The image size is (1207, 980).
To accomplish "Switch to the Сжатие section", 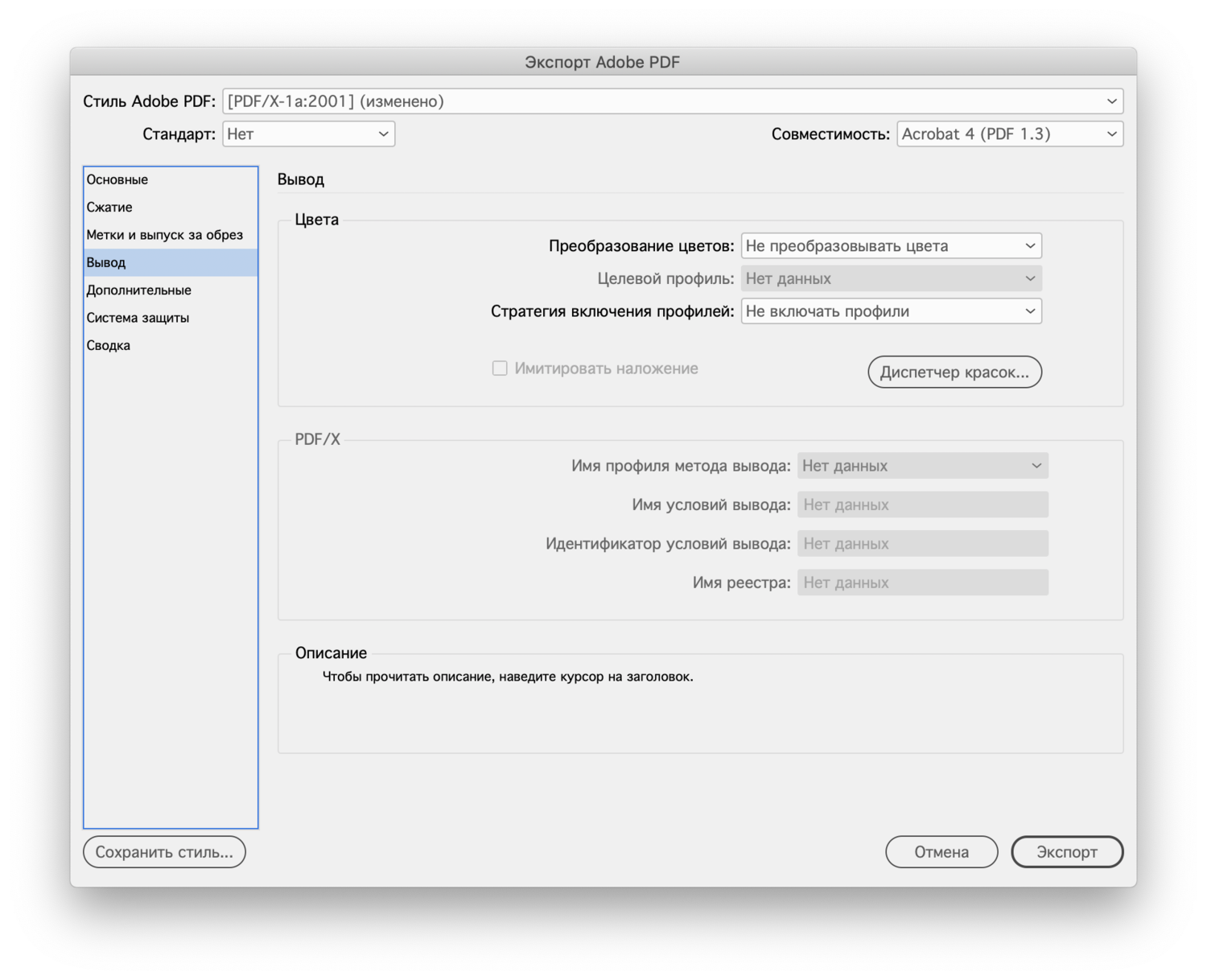I will (171, 208).
